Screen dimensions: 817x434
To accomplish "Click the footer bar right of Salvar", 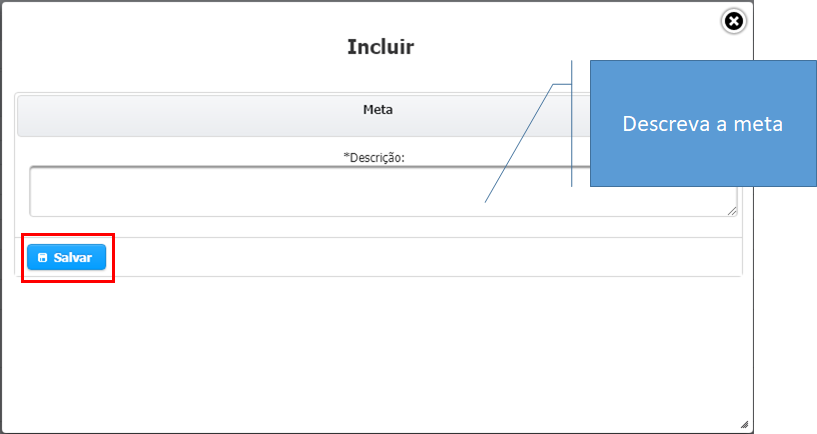I will click(420, 257).
